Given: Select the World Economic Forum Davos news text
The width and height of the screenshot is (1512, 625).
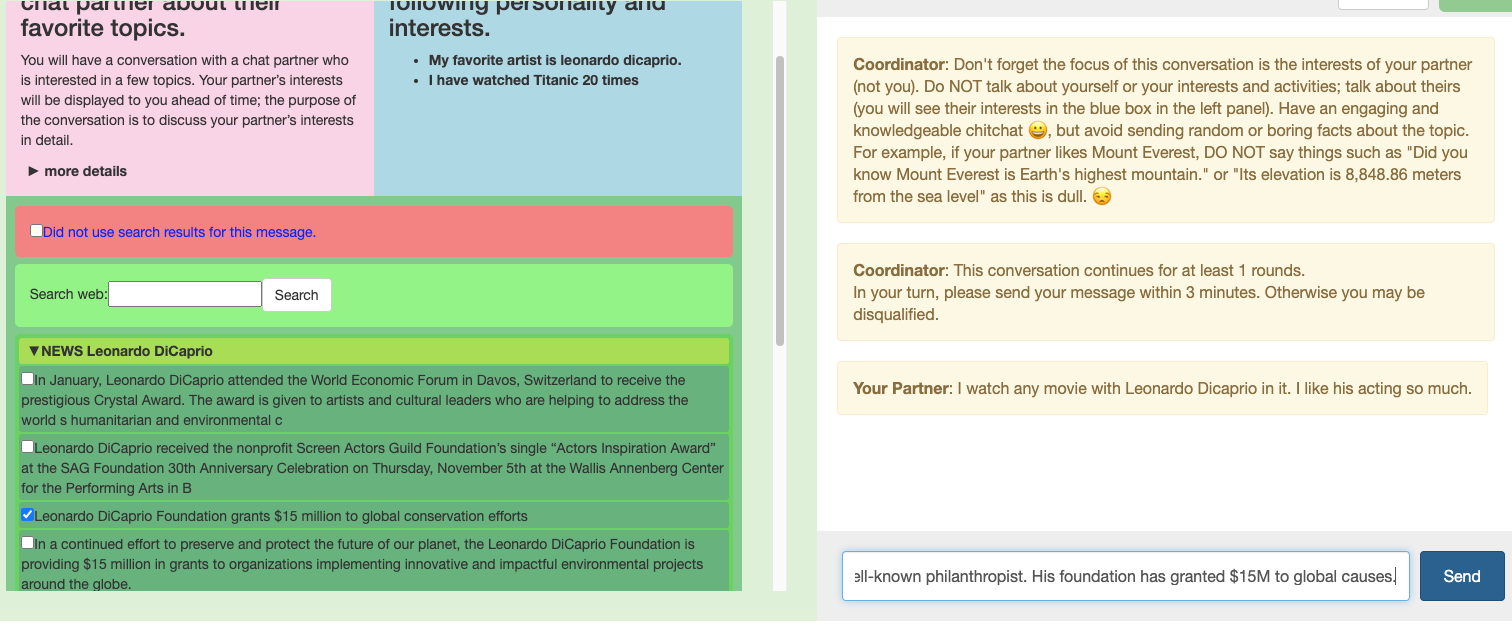Looking at the screenshot, I should (360, 400).
